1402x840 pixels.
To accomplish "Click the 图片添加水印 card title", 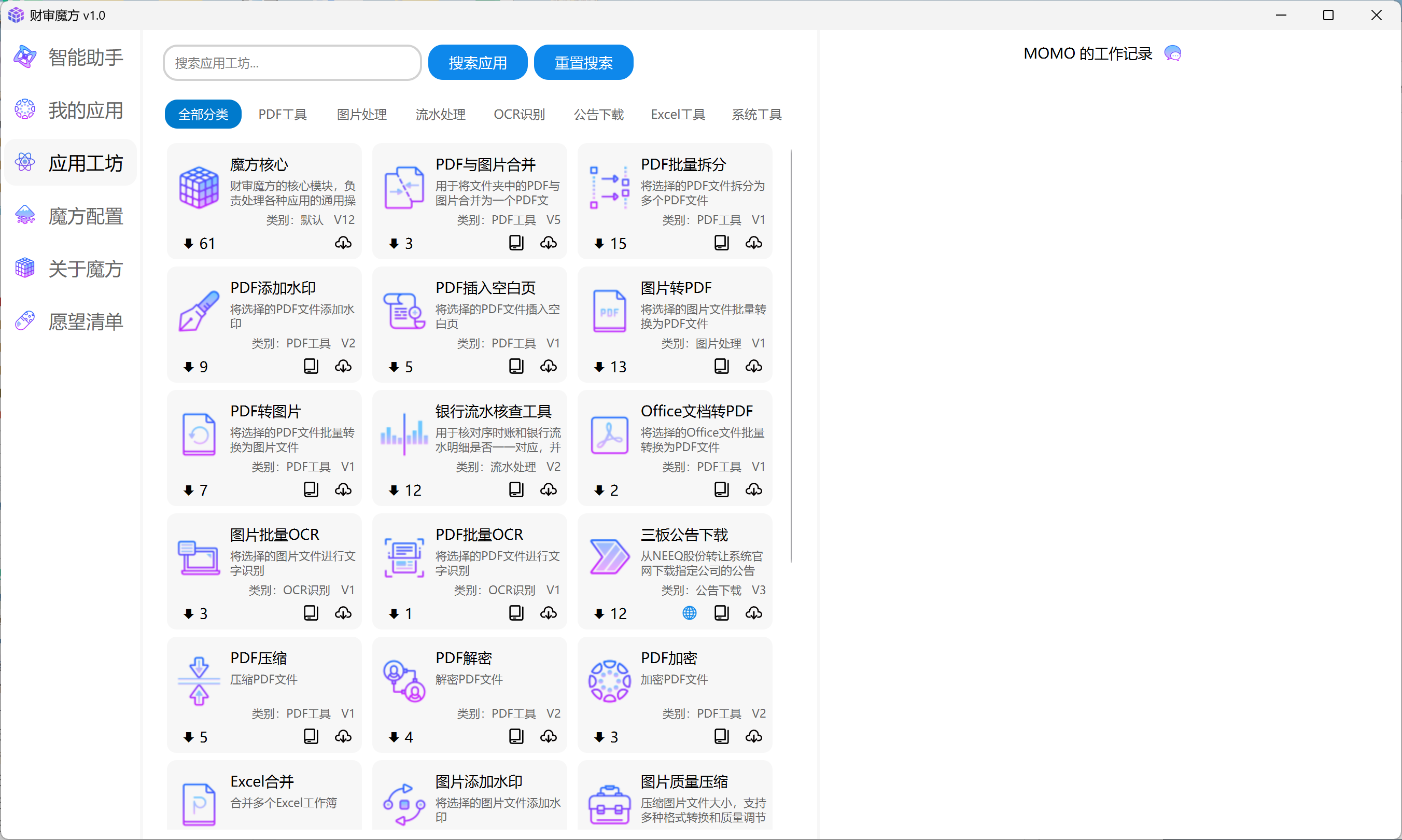I will tap(479, 782).
